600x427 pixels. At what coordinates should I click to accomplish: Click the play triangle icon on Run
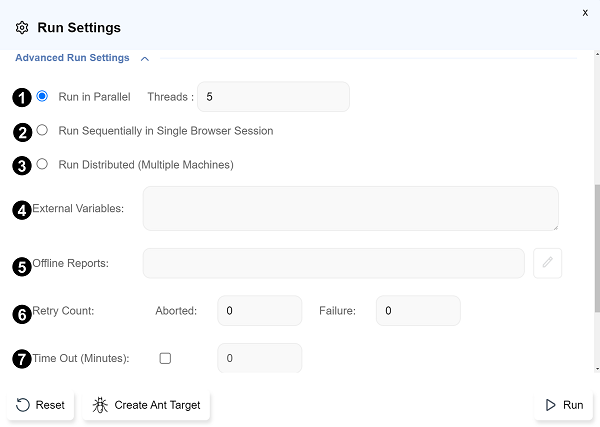click(550, 405)
